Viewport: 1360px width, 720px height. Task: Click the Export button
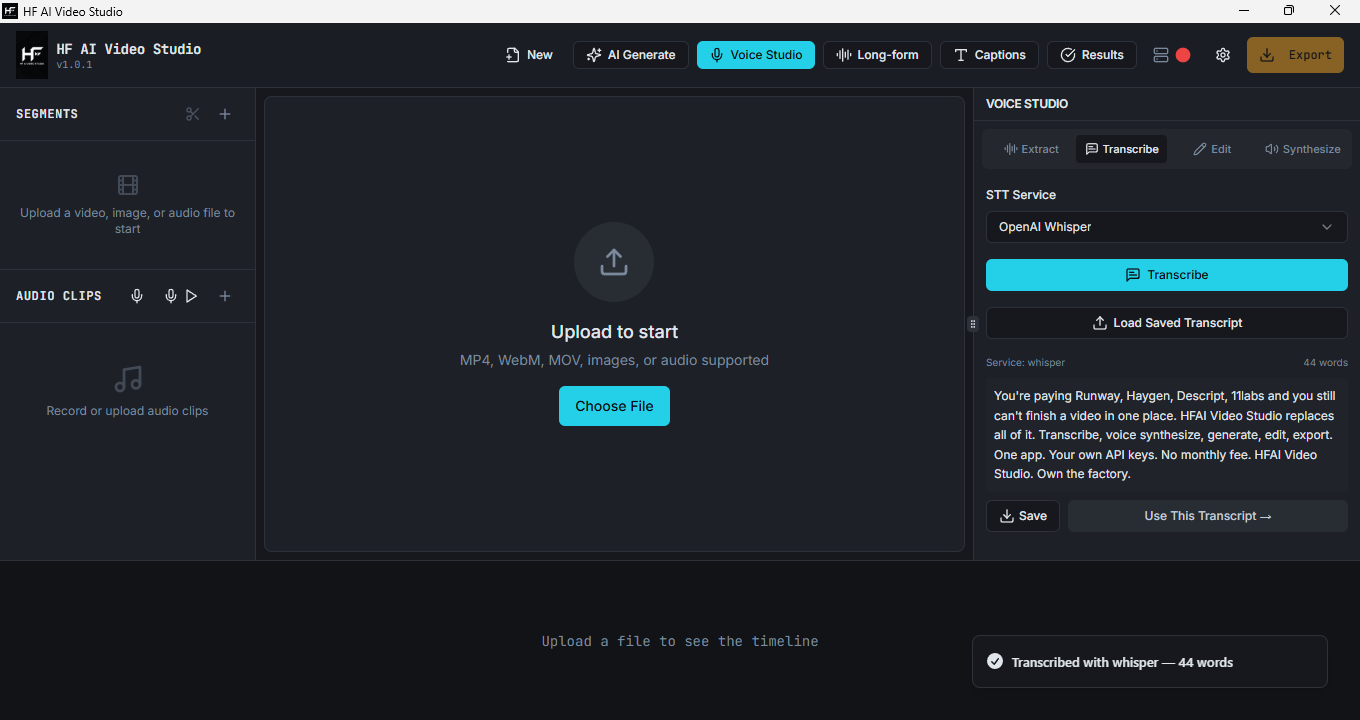pos(1295,55)
